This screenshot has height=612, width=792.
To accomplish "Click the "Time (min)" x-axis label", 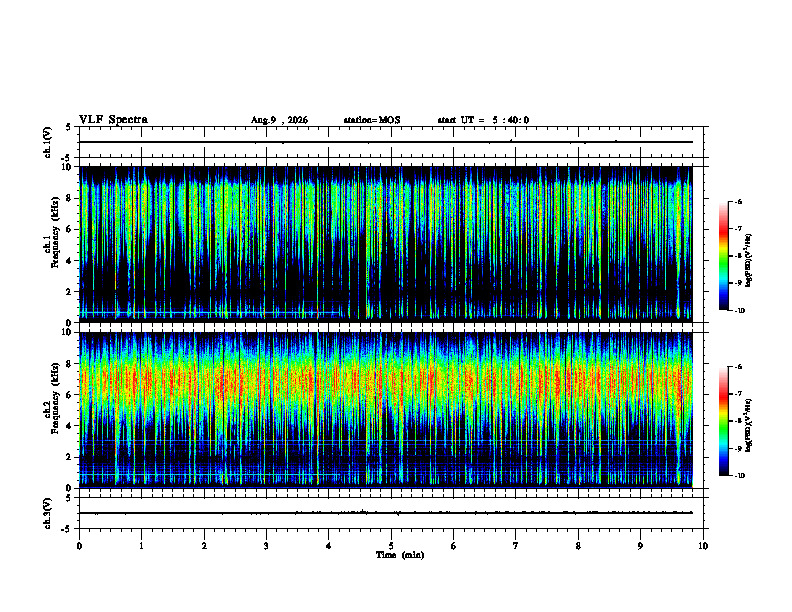I will tap(400, 555).
